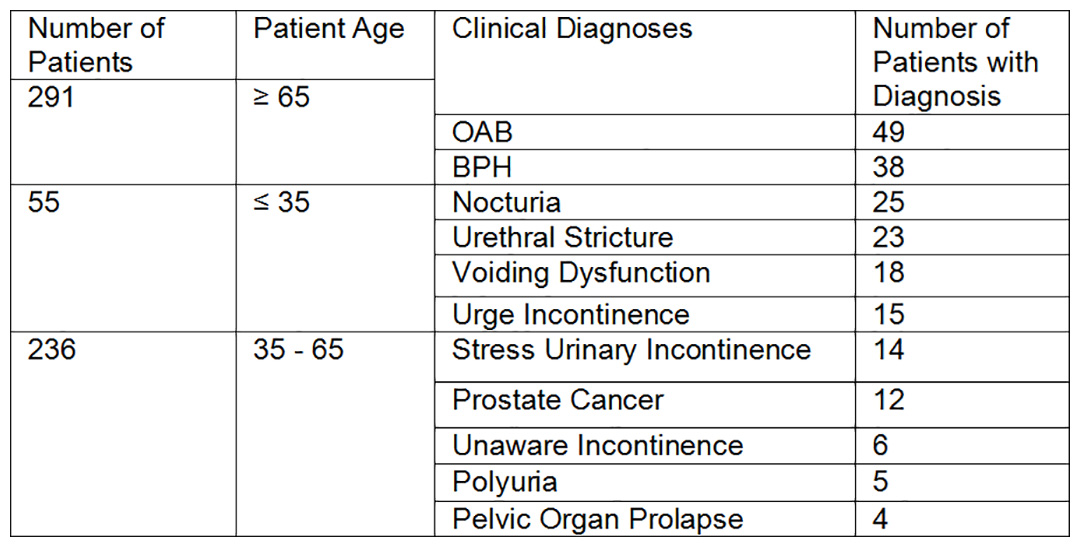Viewport: 1080px width, 547px height.
Task: Click the Nocturia row cell
Action: [x=645, y=202]
